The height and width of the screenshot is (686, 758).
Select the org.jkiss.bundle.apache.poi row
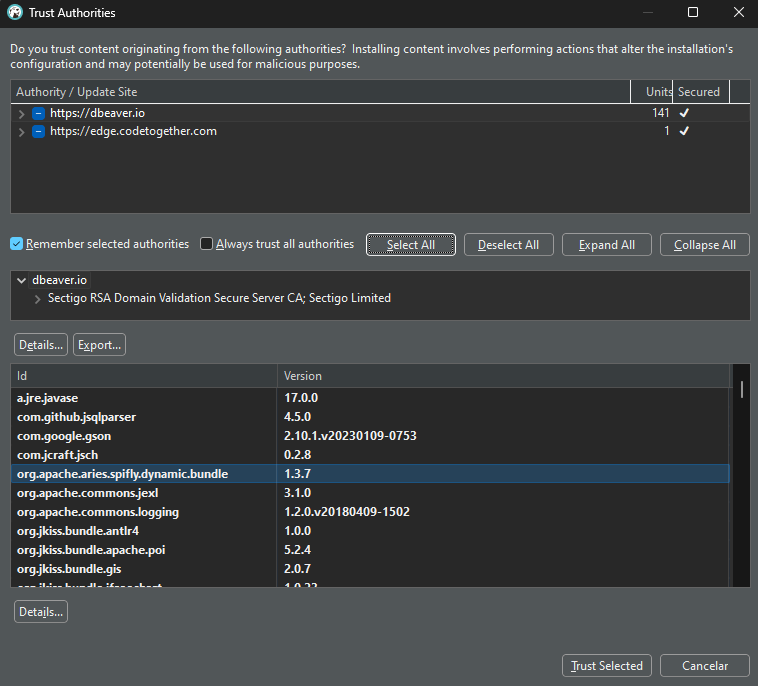click(x=370, y=550)
